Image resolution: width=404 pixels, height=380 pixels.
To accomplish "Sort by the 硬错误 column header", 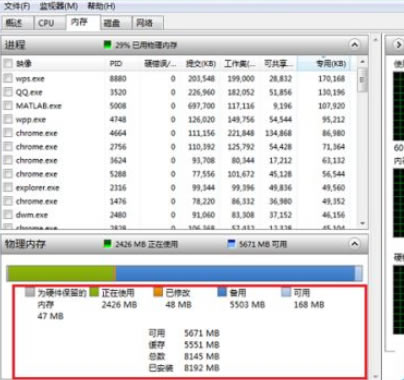I will (x=160, y=63).
